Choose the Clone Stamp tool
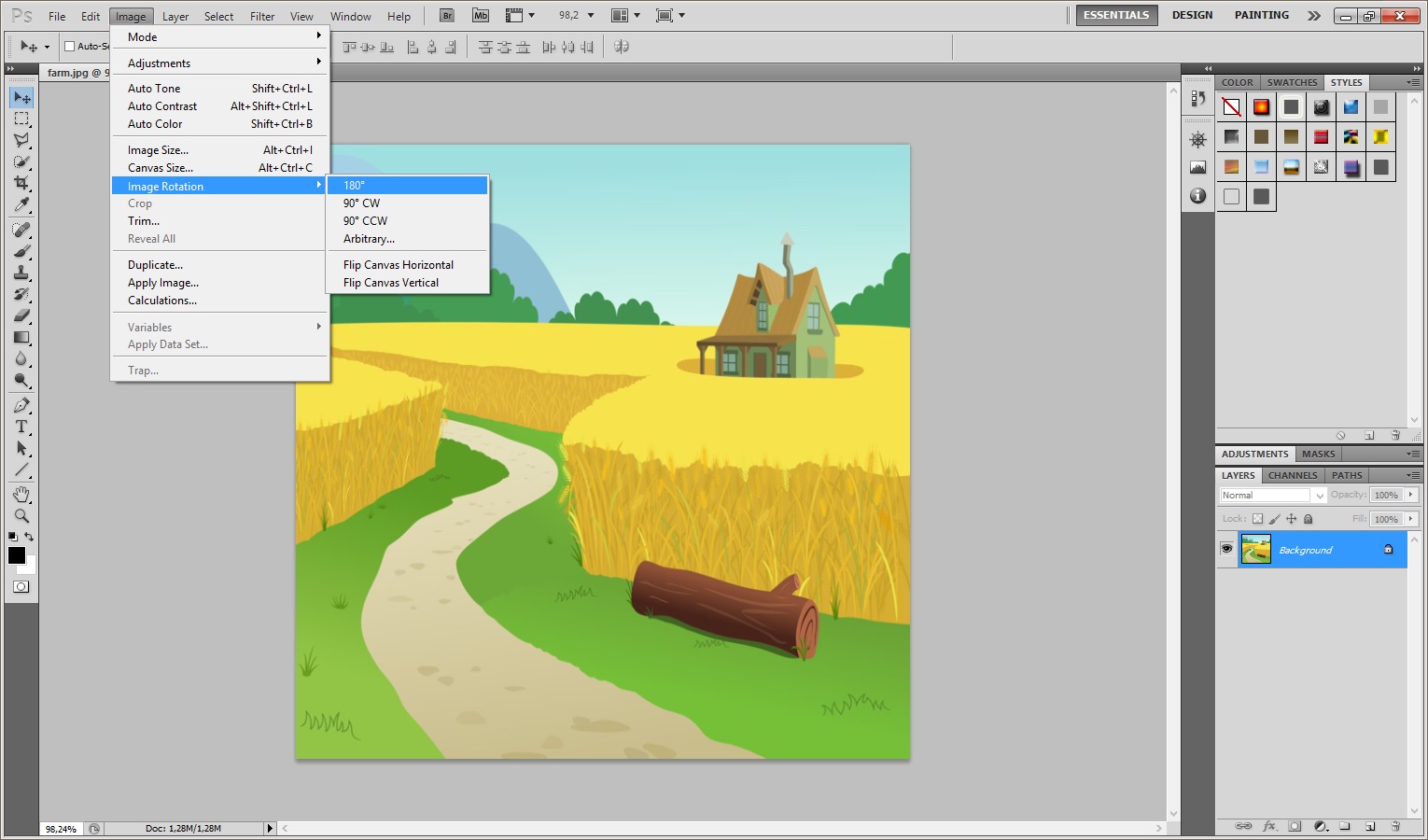This screenshot has width=1428, height=840. (x=21, y=273)
